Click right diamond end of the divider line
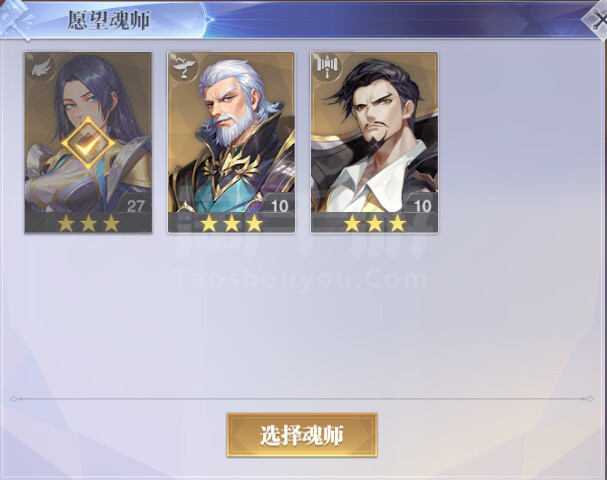The image size is (607, 480). (x=589, y=399)
